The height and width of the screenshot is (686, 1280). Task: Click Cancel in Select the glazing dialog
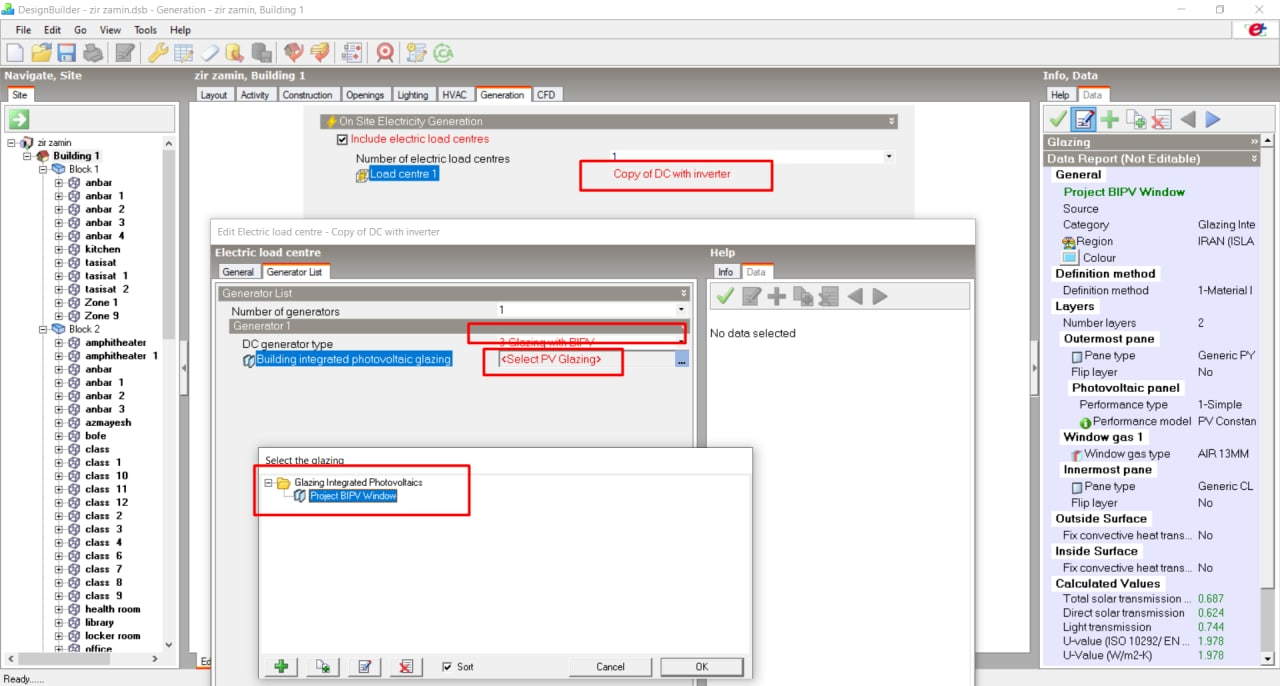(610, 667)
